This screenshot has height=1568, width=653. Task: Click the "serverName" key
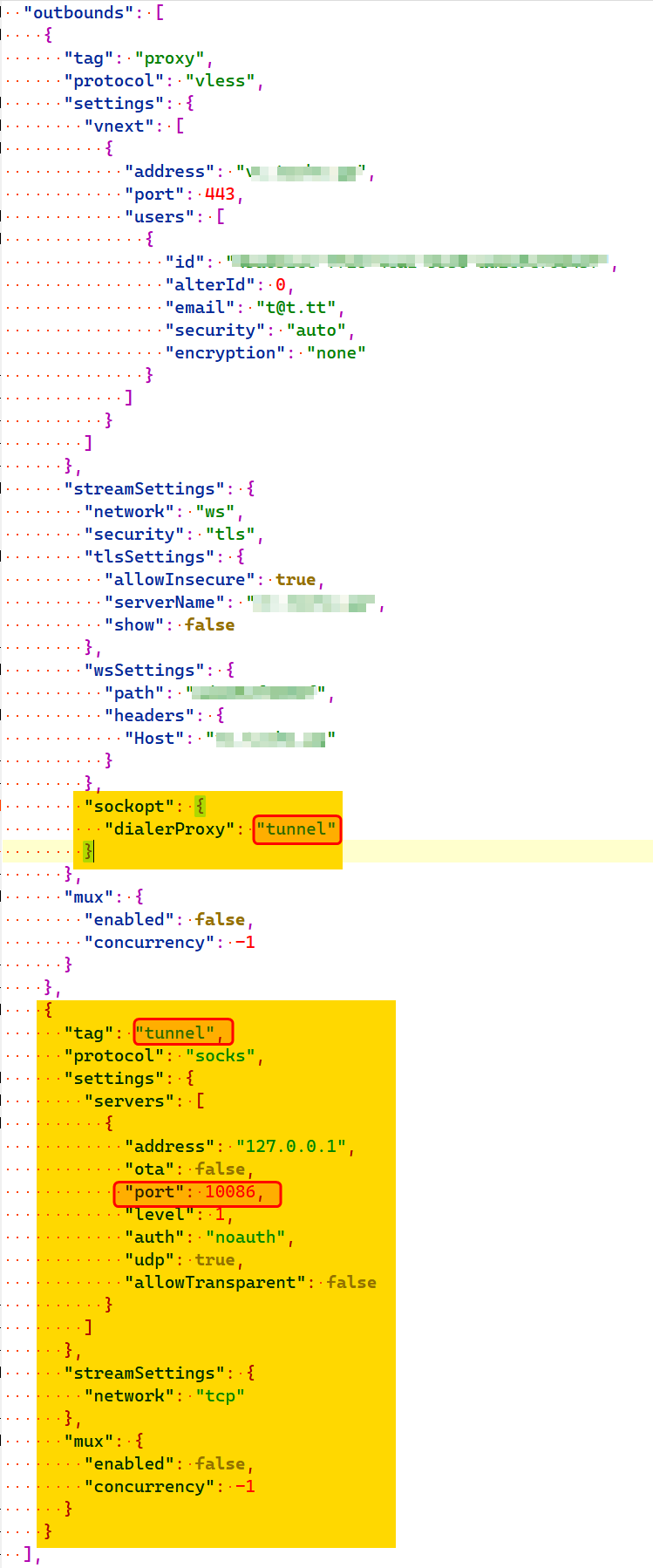point(165,603)
